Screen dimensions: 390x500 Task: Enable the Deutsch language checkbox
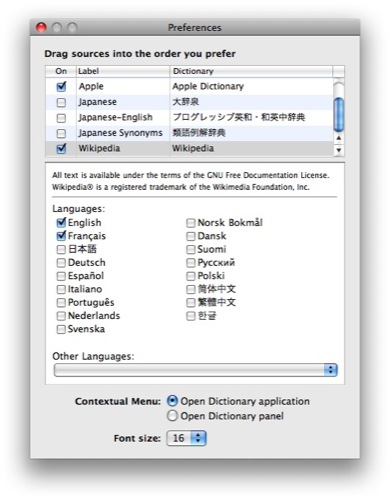click(61, 263)
